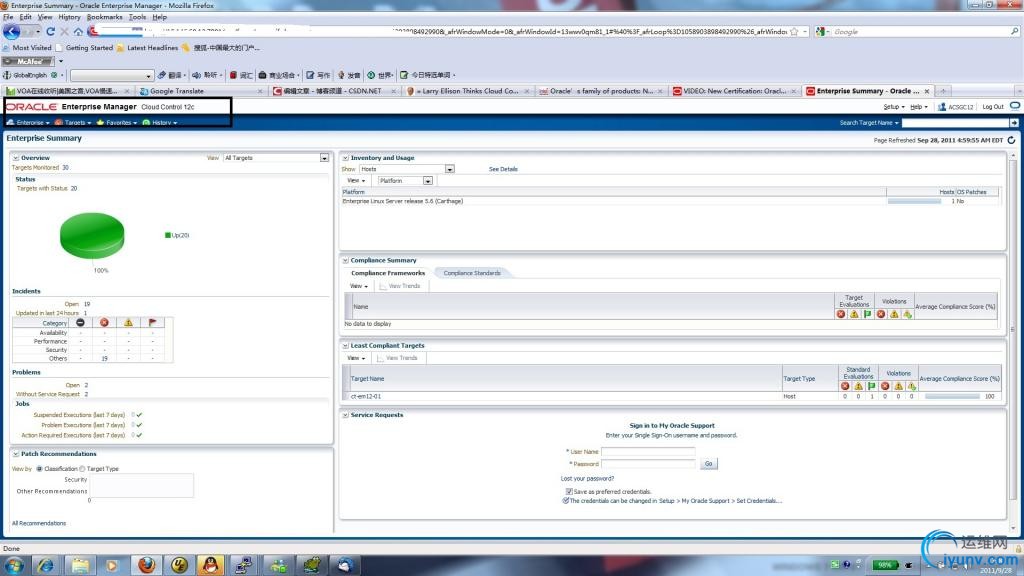Image resolution: width=1024 pixels, height=576 pixels.
Task: Toggle Save as preferred credentials checkbox
Action: (x=569, y=492)
